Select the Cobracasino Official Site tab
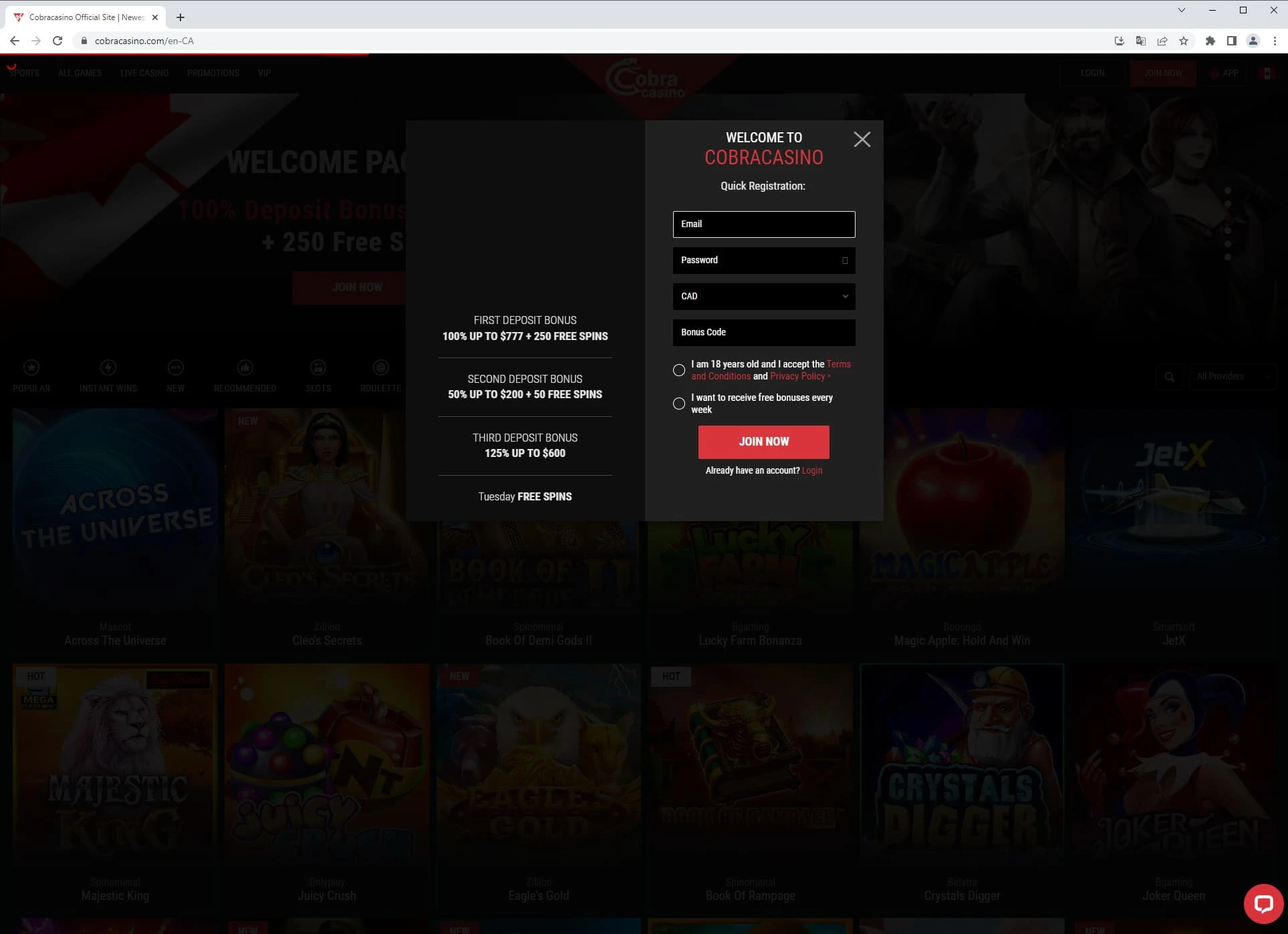The height and width of the screenshot is (934, 1288). [x=86, y=17]
